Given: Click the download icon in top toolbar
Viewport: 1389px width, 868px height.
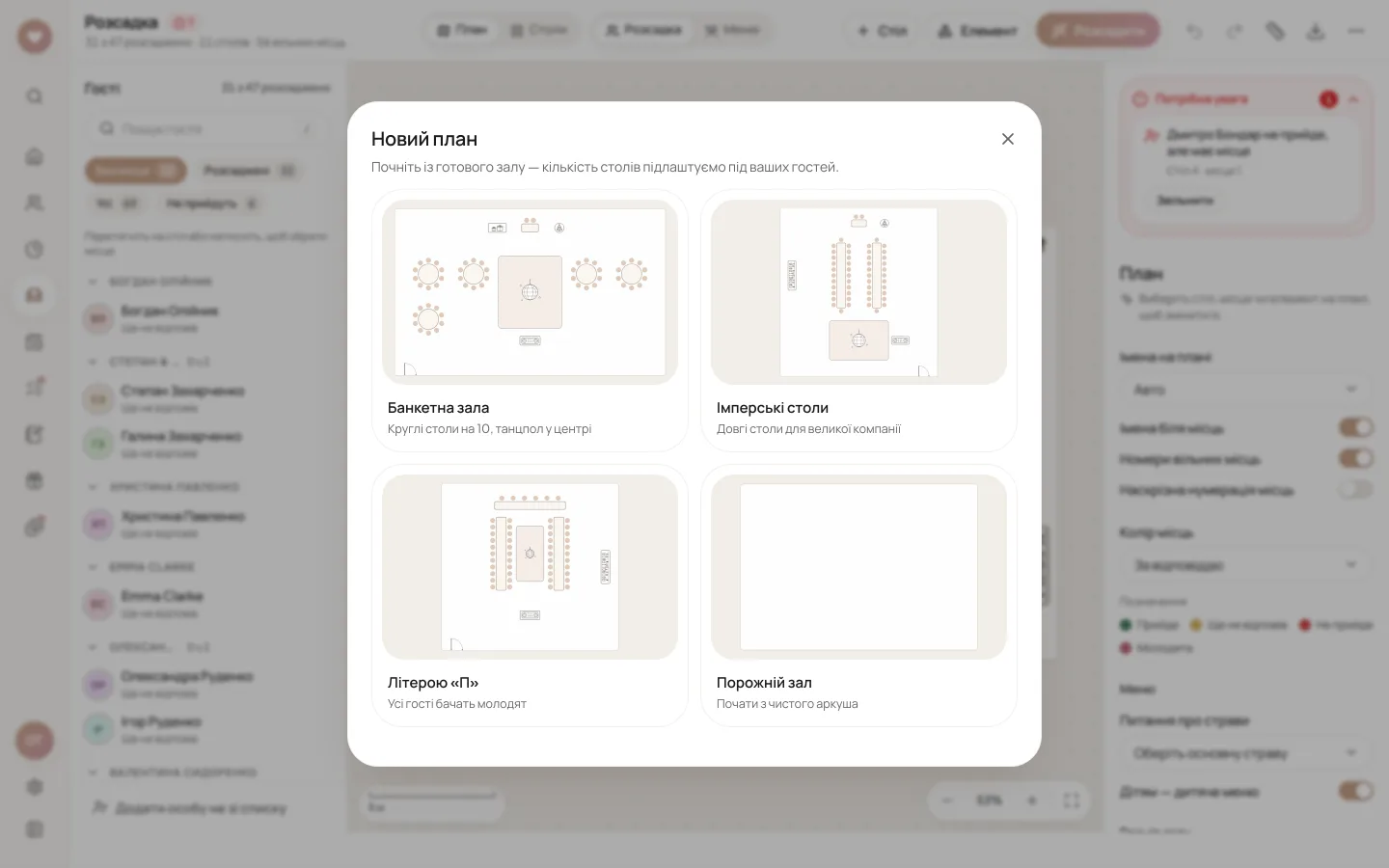Looking at the screenshot, I should pyautogui.click(x=1316, y=31).
